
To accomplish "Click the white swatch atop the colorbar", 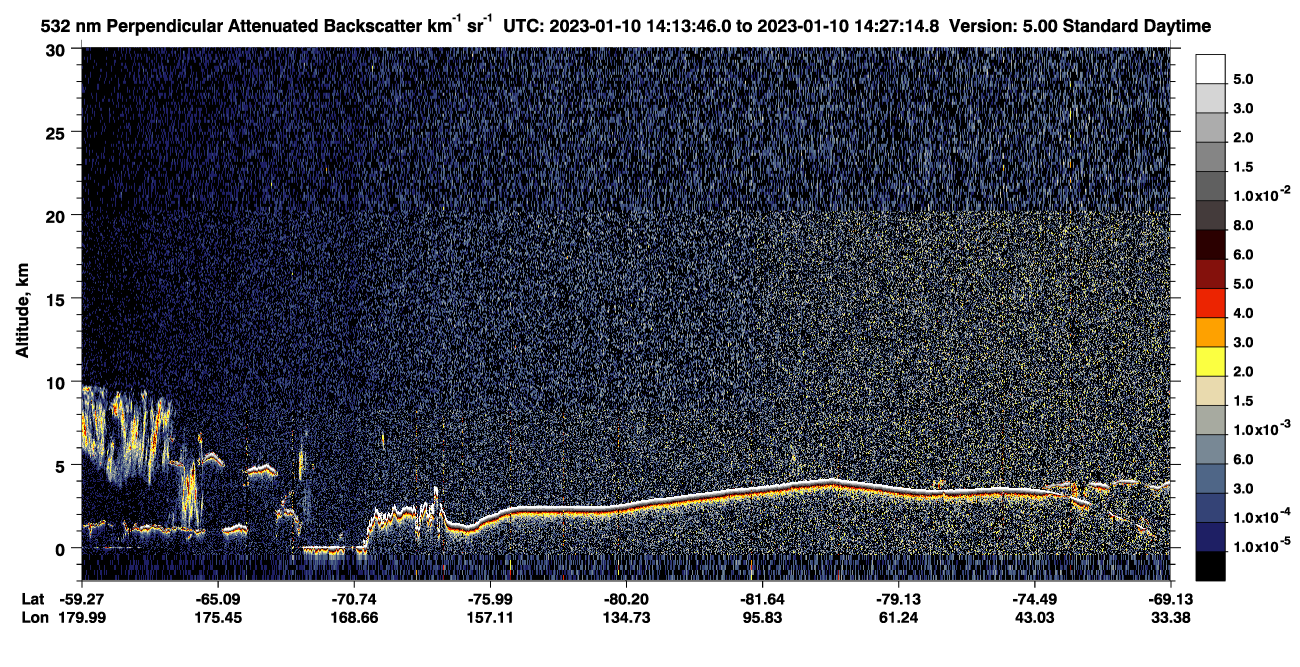I will [1210, 67].
